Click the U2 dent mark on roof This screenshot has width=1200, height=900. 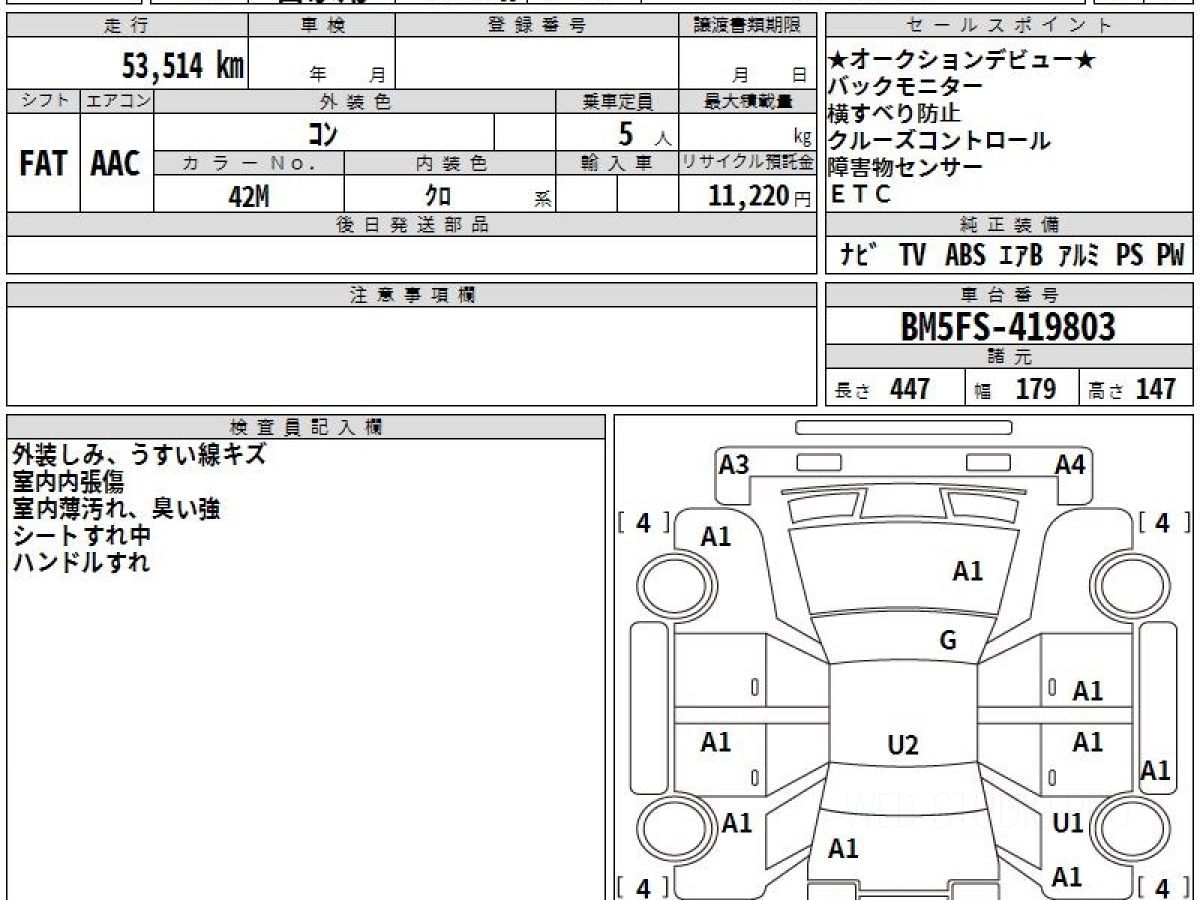pos(903,745)
